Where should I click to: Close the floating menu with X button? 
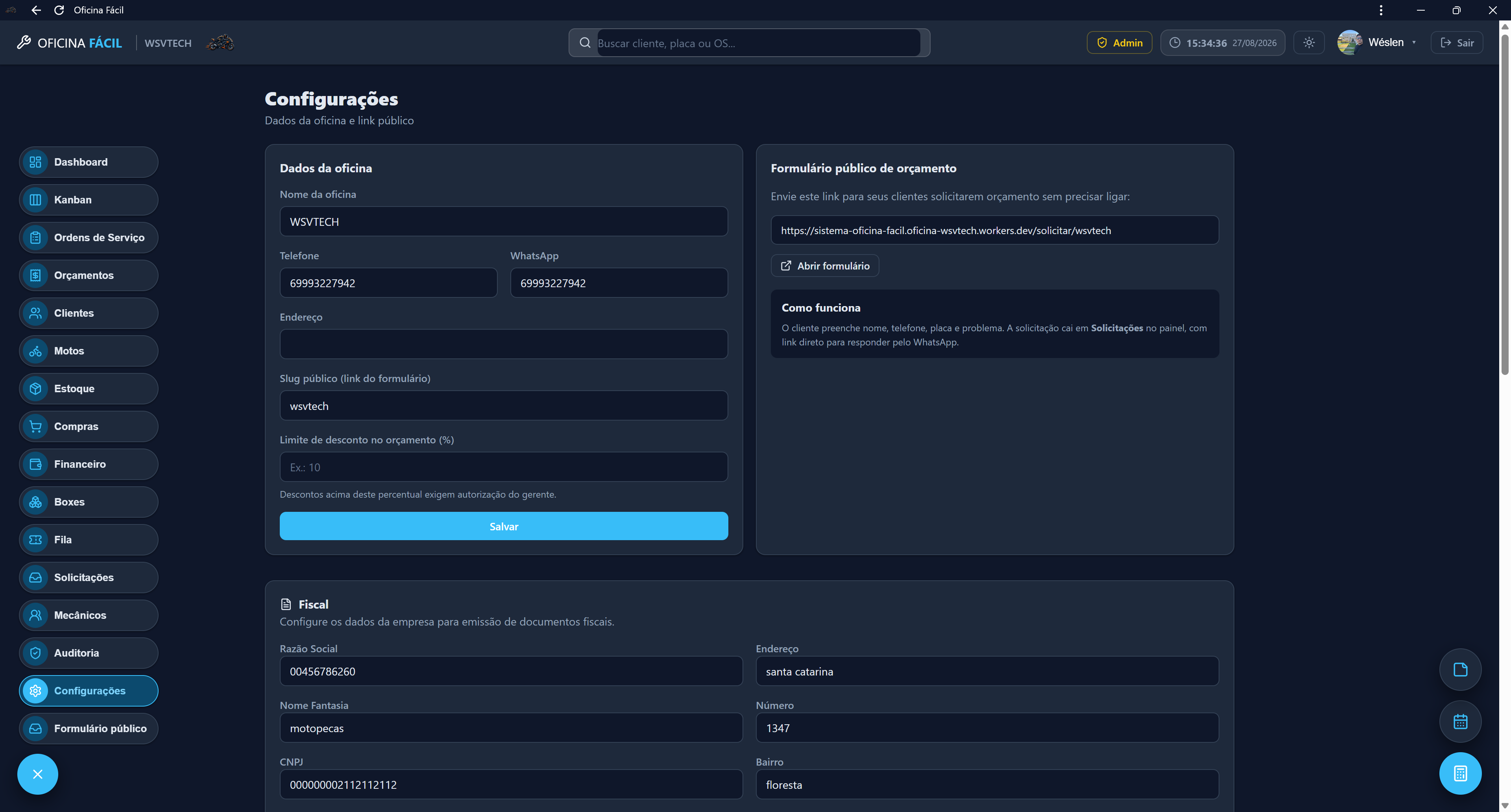click(x=37, y=775)
